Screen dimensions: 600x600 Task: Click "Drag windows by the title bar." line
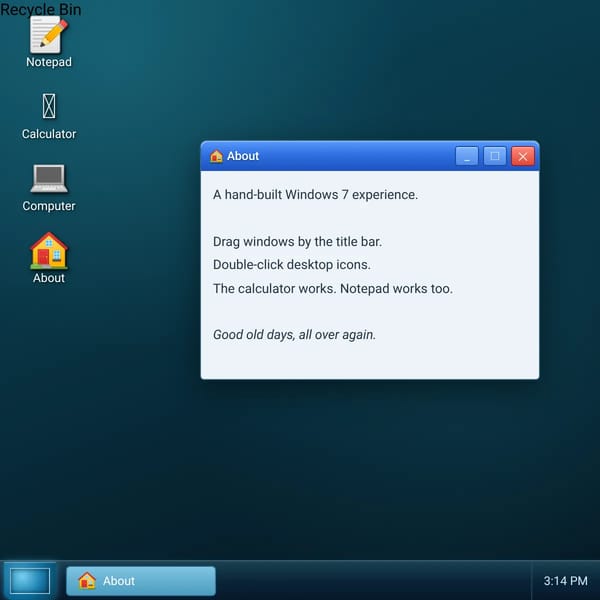[x=297, y=242]
